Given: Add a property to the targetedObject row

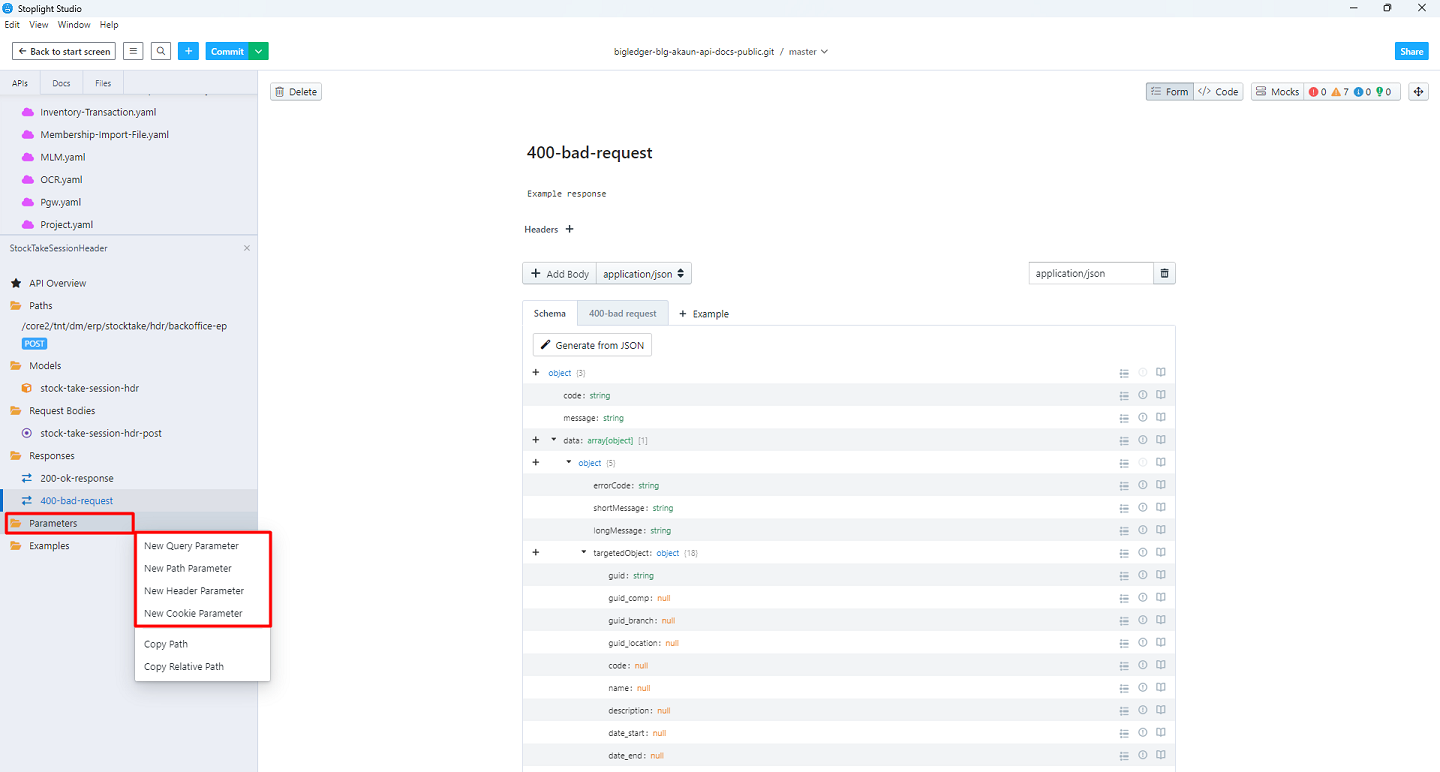Looking at the screenshot, I should (x=536, y=553).
